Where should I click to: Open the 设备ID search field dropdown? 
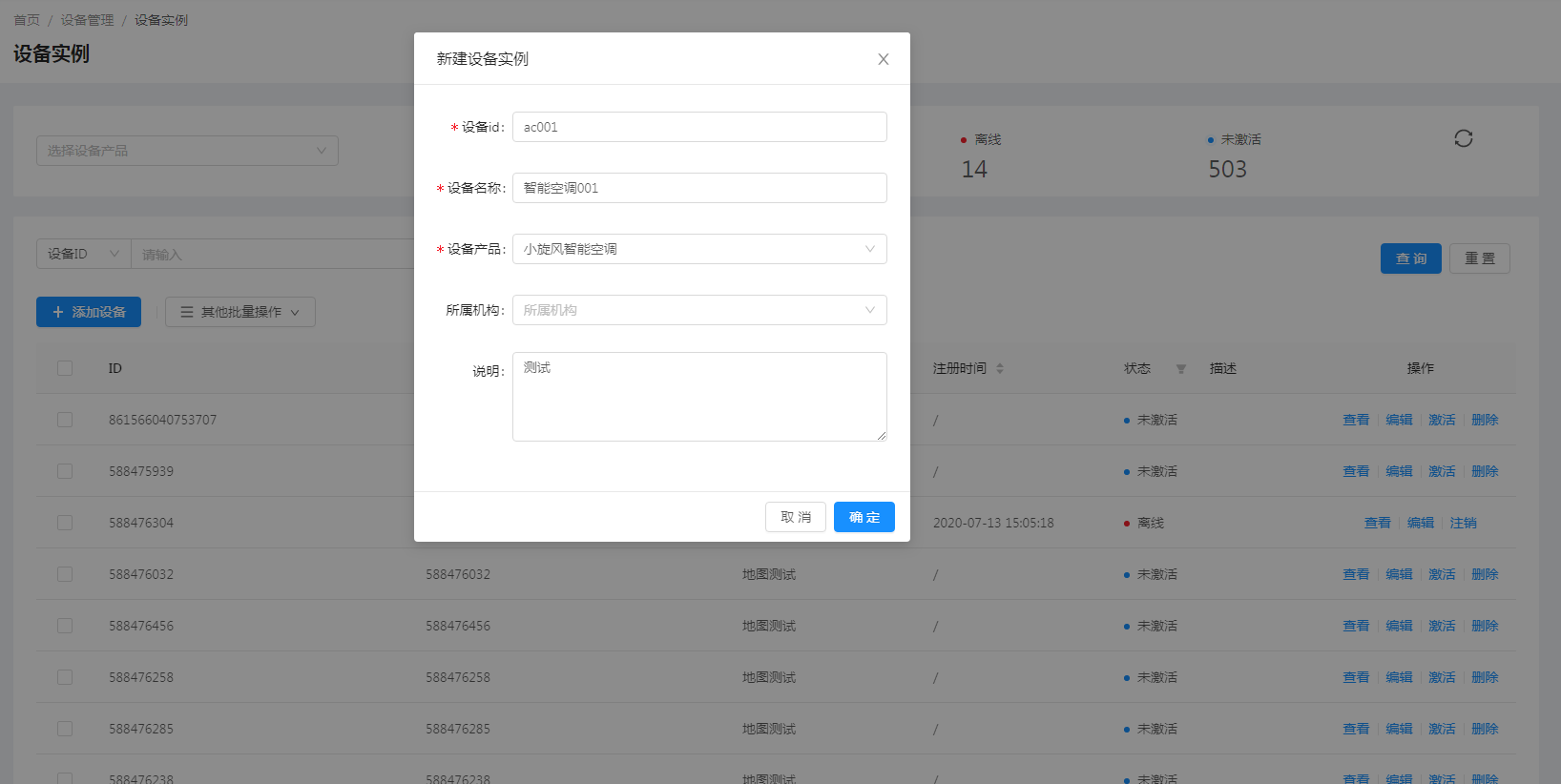(83, 255)
